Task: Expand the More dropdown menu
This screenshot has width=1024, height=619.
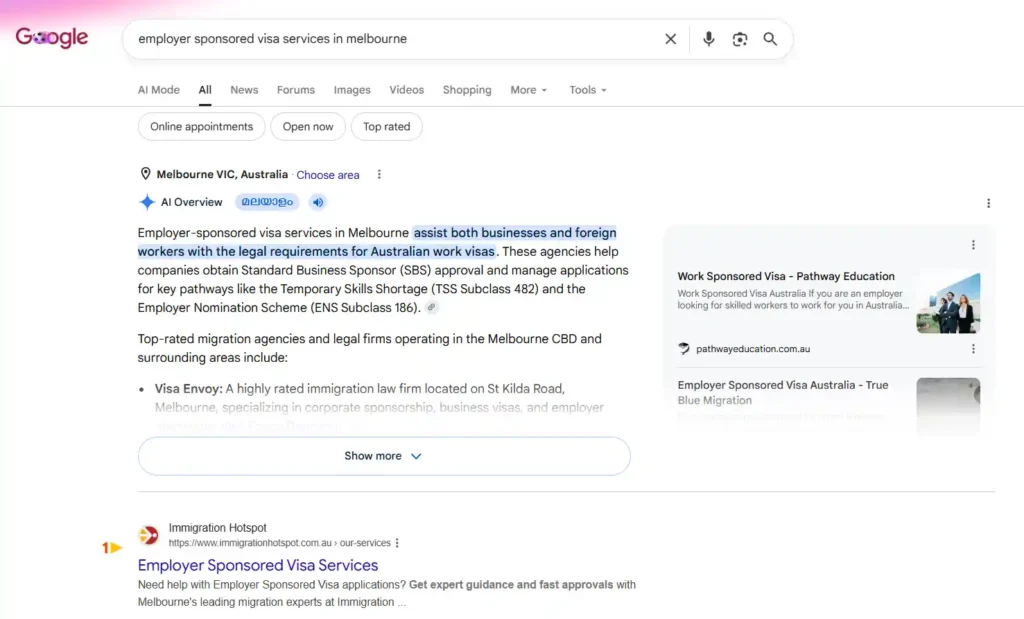Action: [528, 90]
